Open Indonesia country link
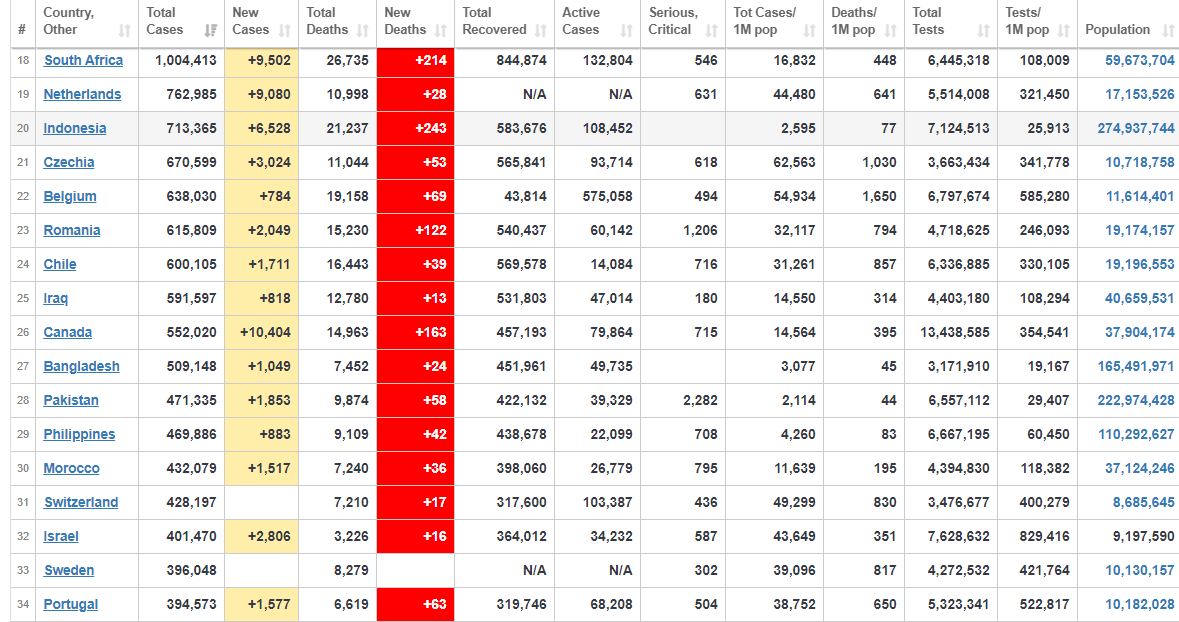The width and height of the screenshot is (1179, 622). [x=74, y=128]
